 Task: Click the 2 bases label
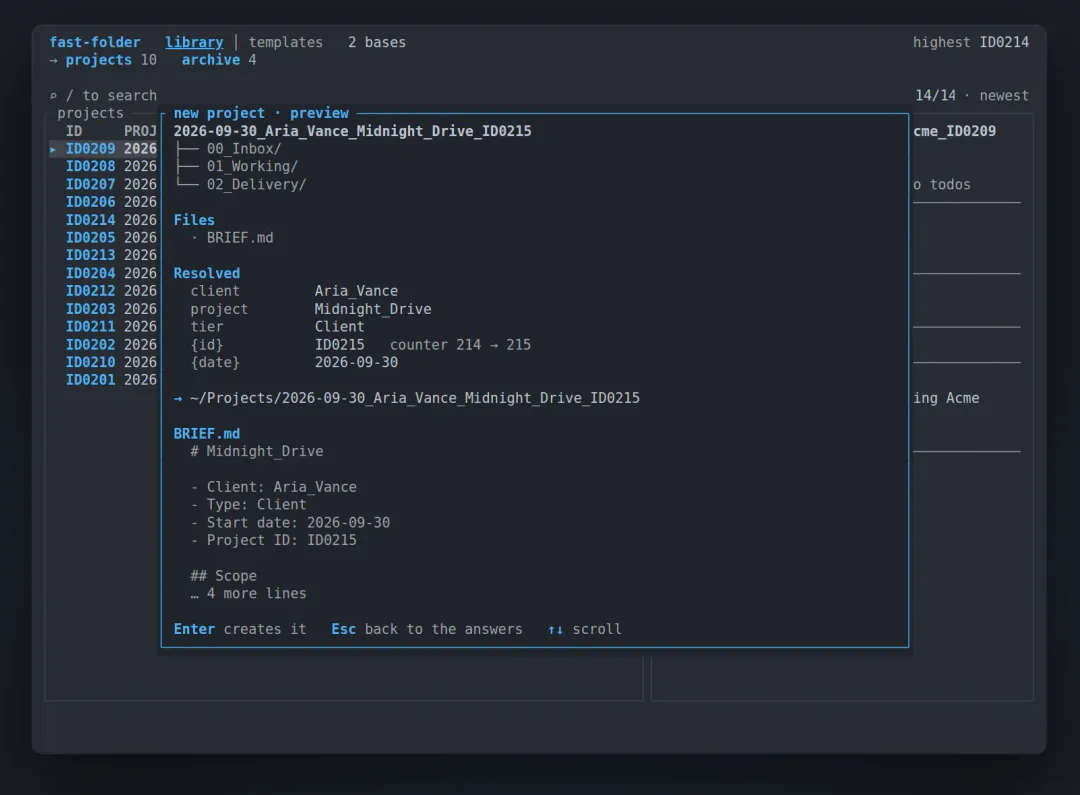click(x=377, y=42)
